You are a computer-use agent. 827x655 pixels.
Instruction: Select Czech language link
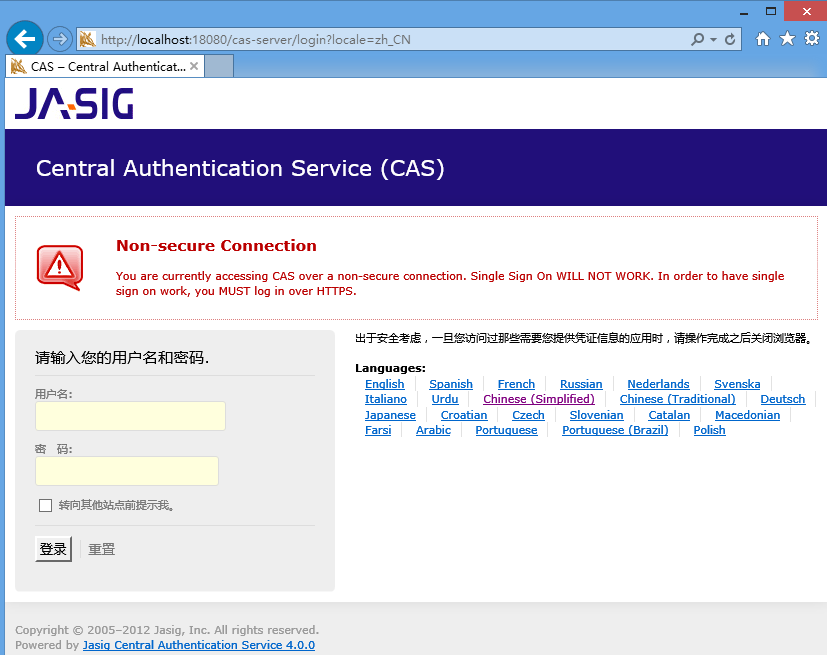[x=528, y=415]
